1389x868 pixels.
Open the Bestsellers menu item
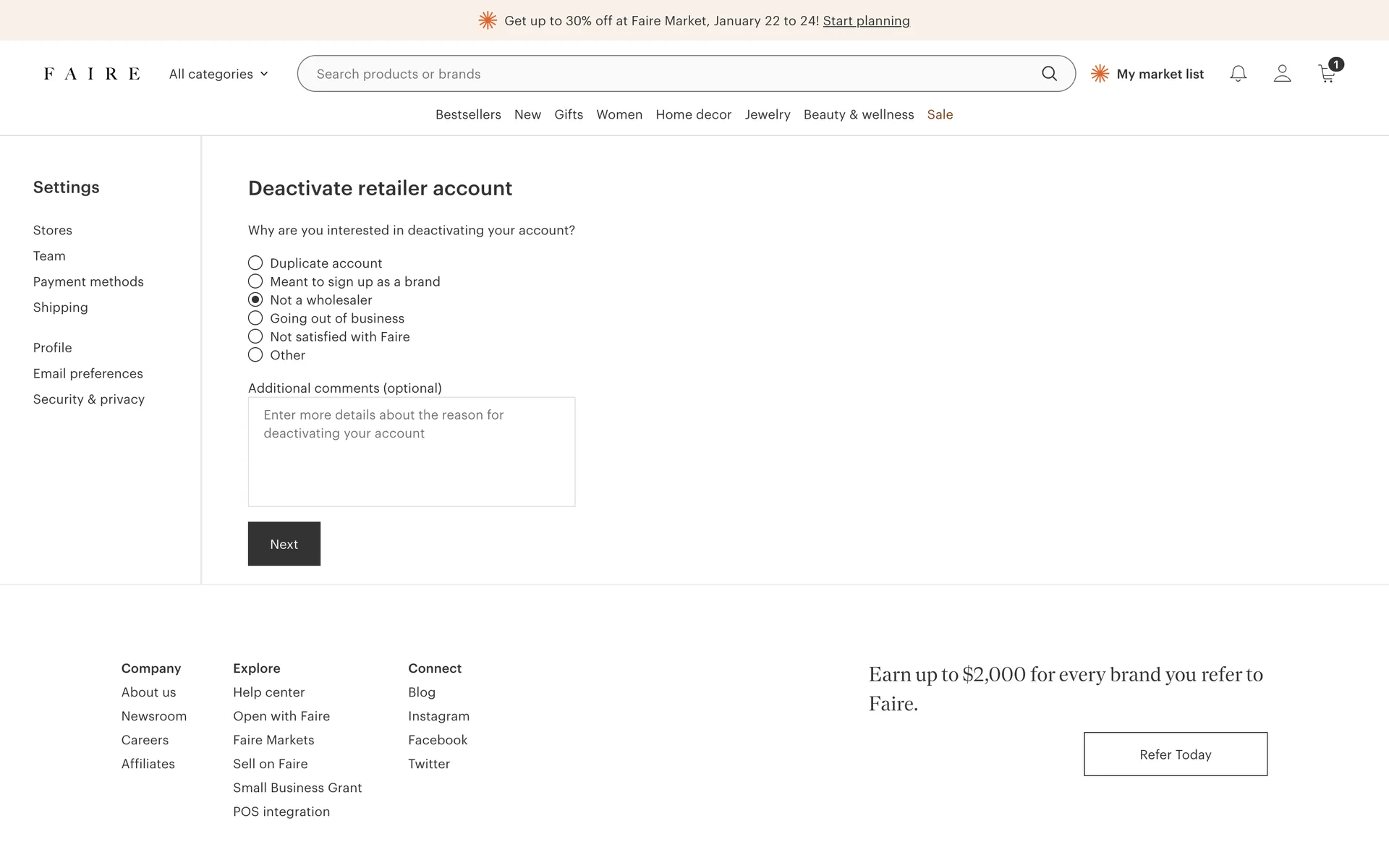click(x=468, y=114)
